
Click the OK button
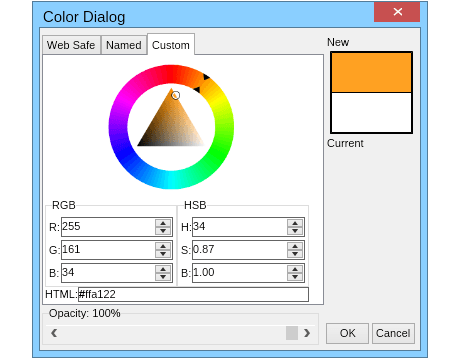click(x=347, y=333)
